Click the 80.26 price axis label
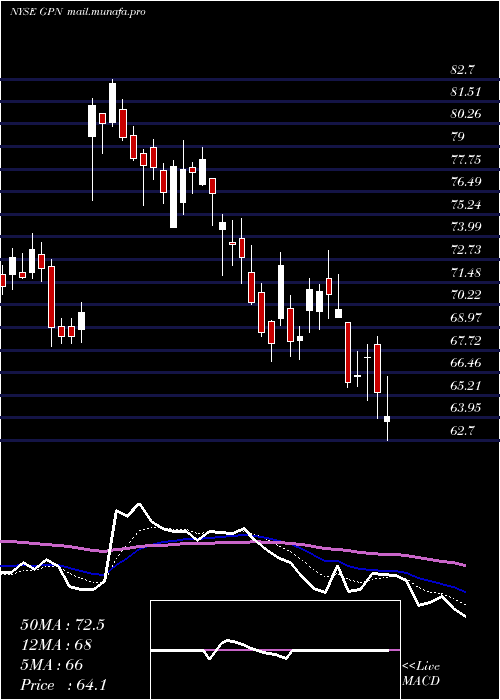The height and width of the screenshot is (700, 500). click(466, 114)
